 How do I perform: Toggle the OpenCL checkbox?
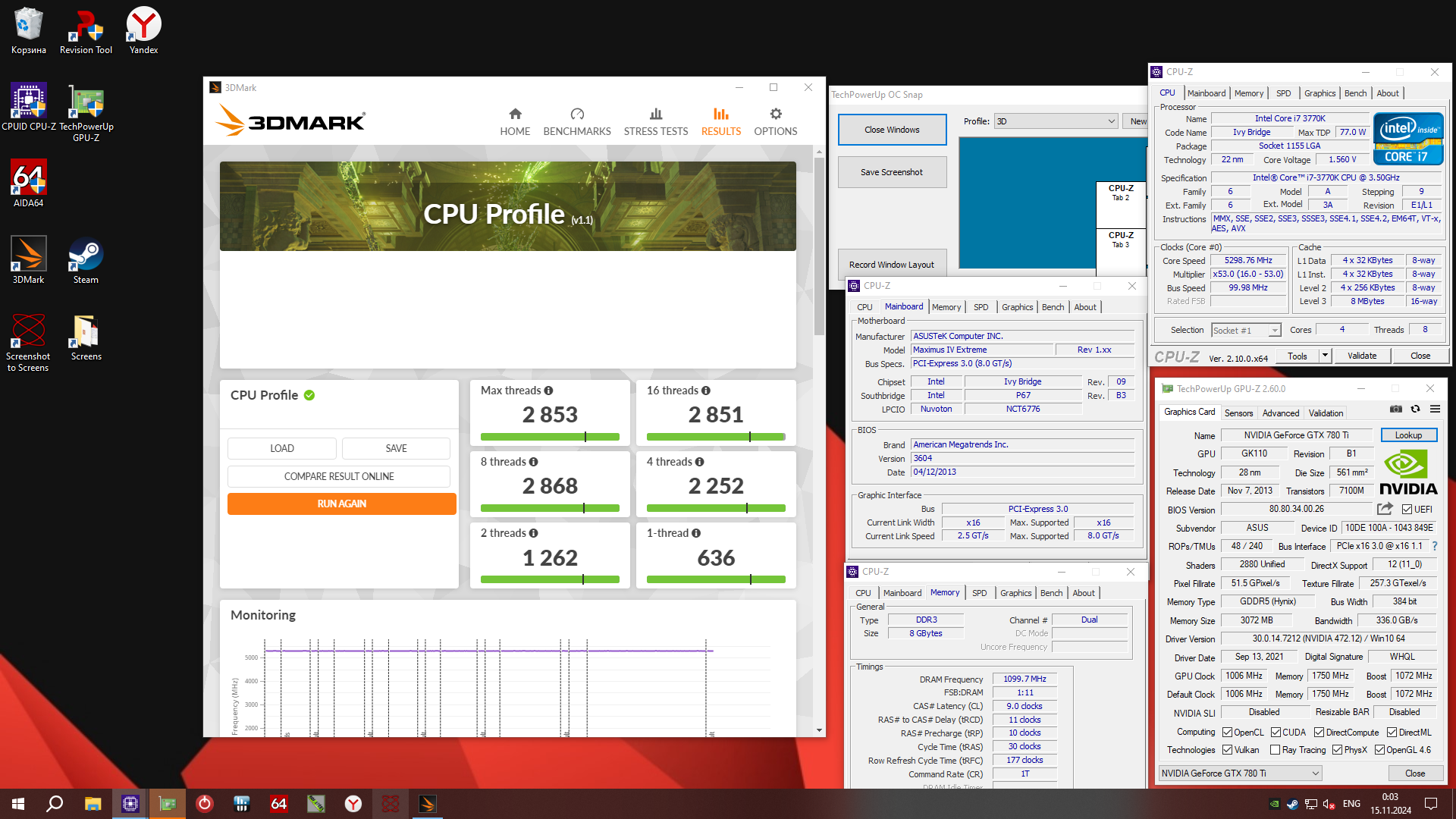[x=1227, y=733]
